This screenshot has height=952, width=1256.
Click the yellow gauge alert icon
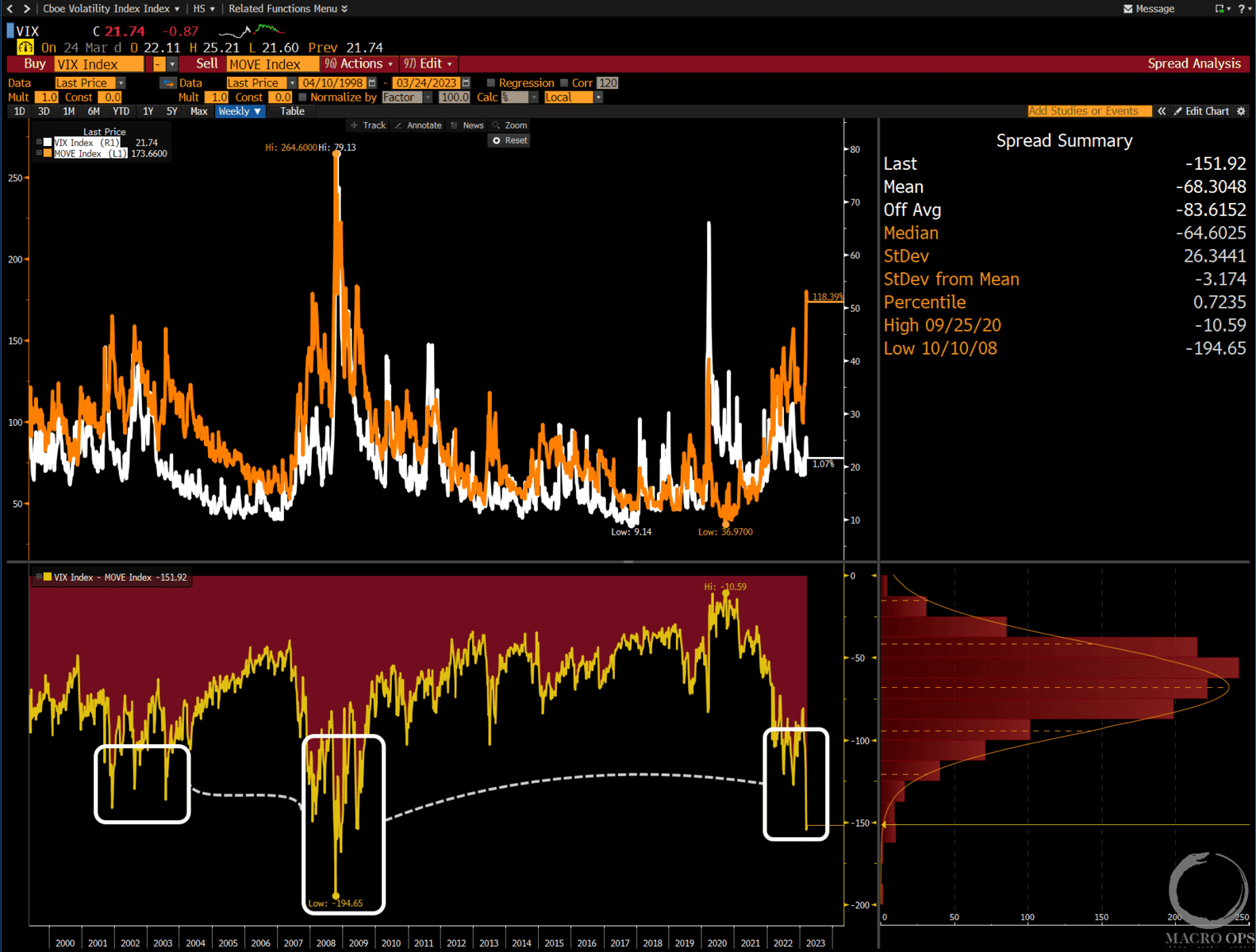[x=25, y=48]
